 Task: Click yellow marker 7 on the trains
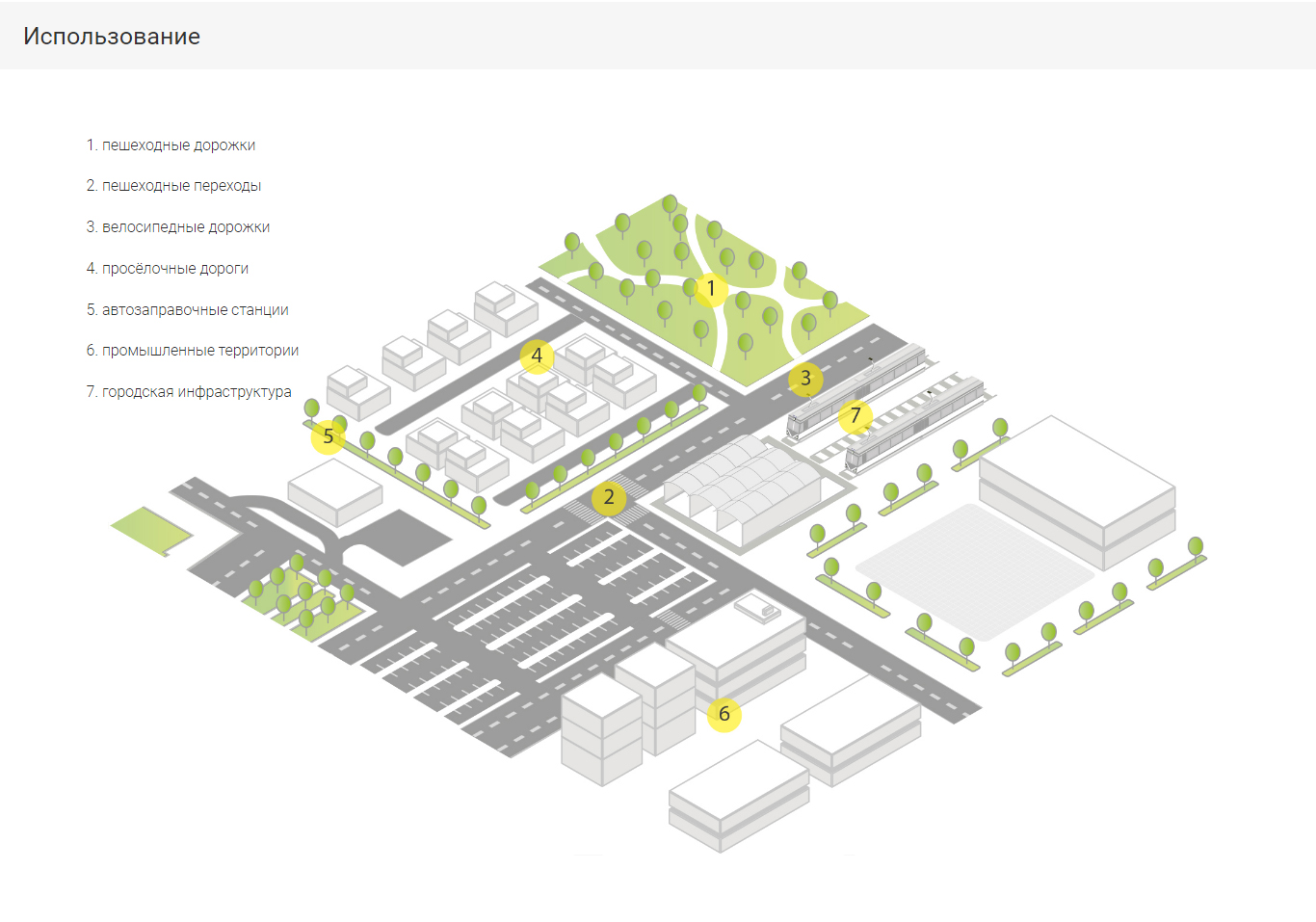pyautogui.click(x=855, y=416)
